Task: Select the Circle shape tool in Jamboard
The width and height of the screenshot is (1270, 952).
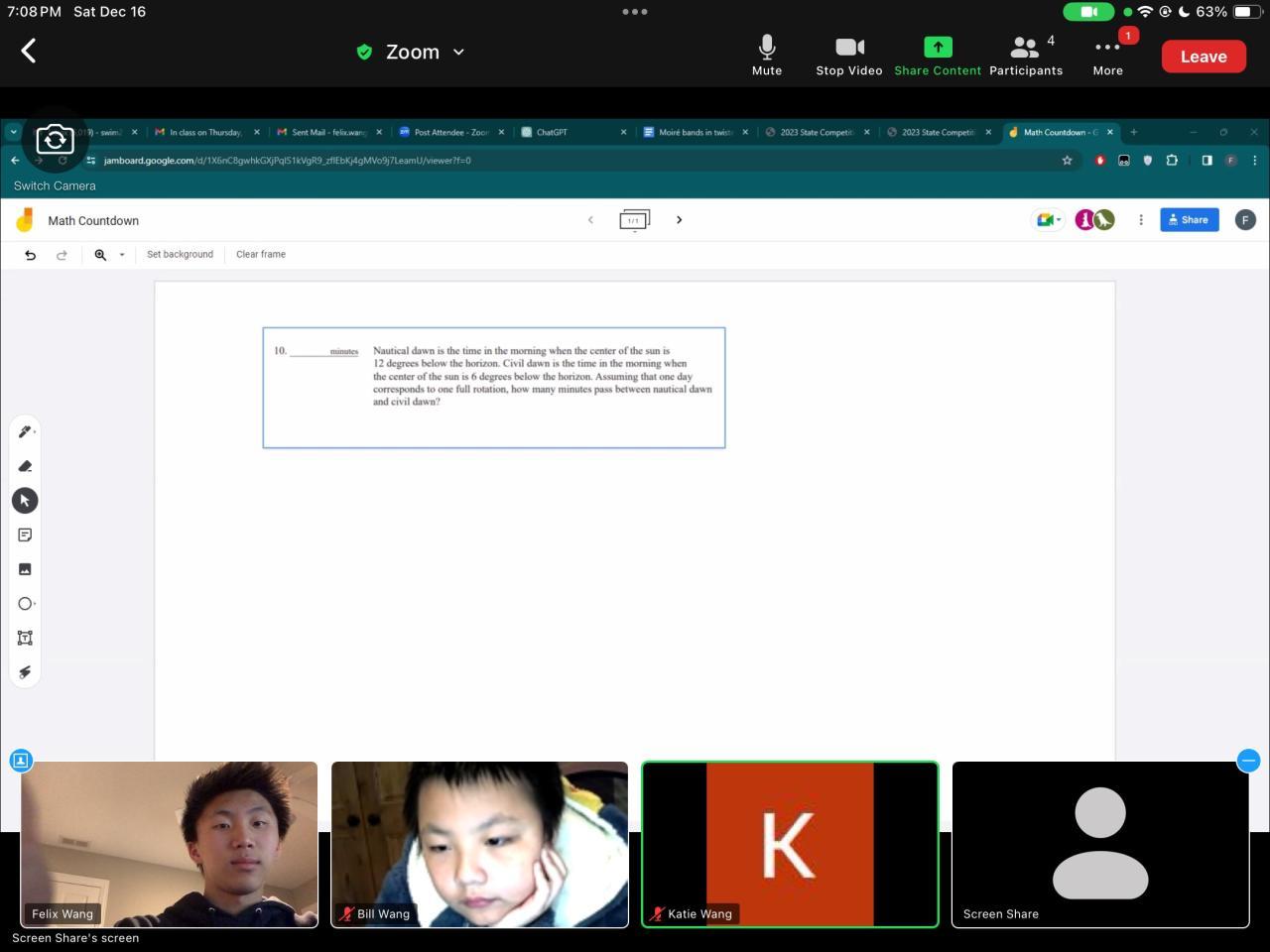Action: [x=25, y=604]
